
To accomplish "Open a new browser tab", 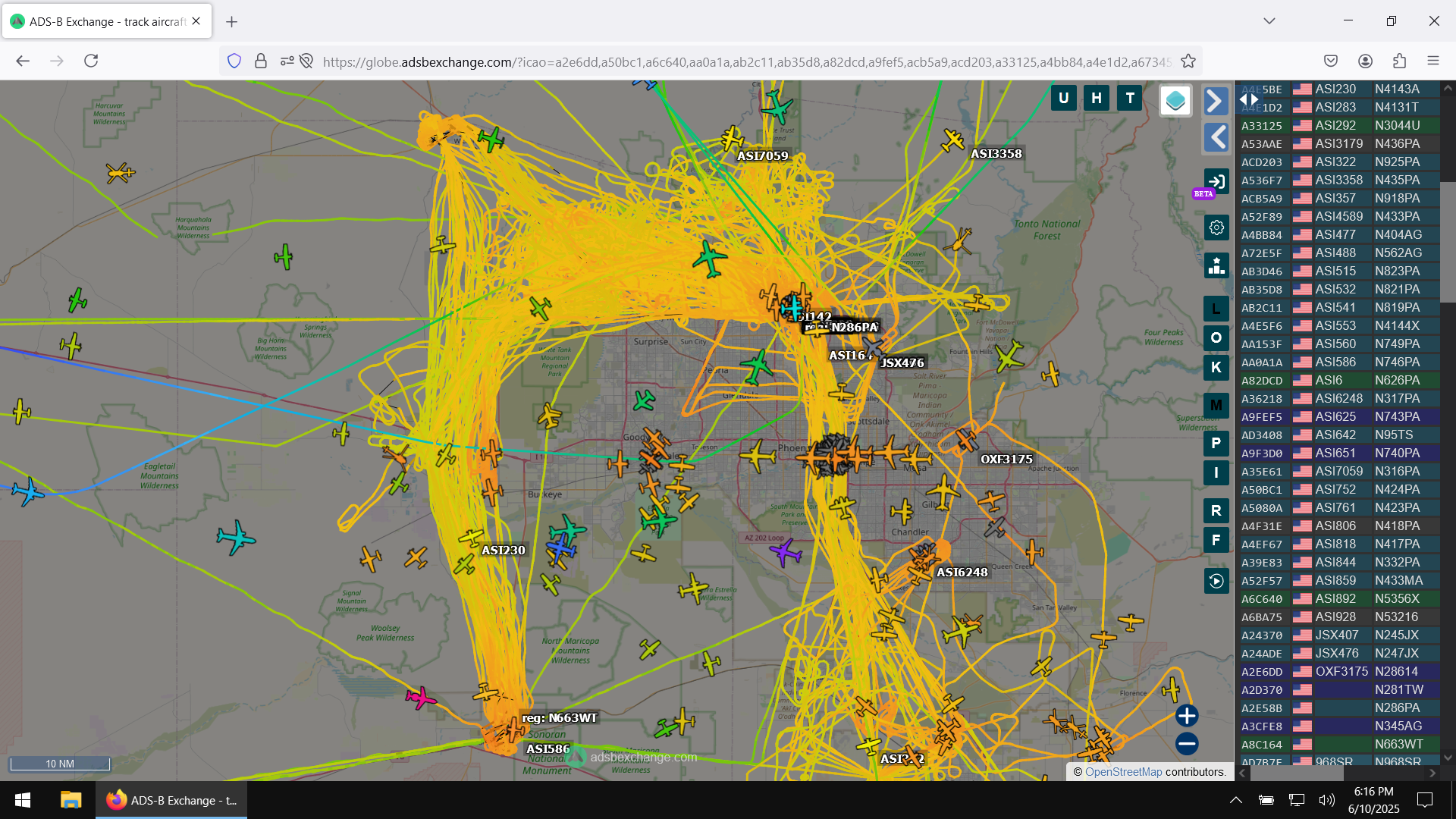I will pyautogui.click(x=232, y=22).
